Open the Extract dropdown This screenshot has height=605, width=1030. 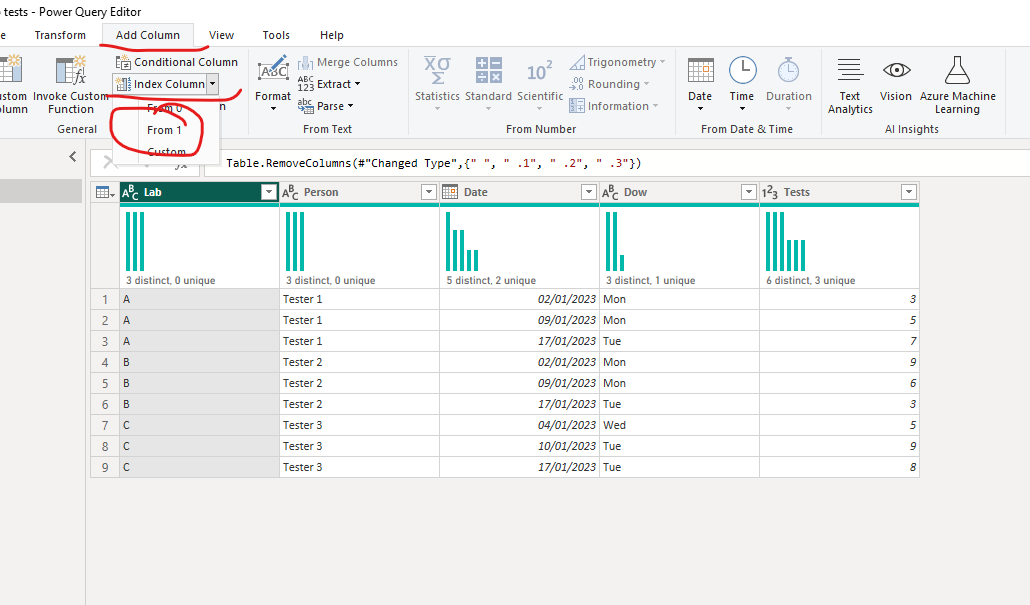tap(329, 84)
